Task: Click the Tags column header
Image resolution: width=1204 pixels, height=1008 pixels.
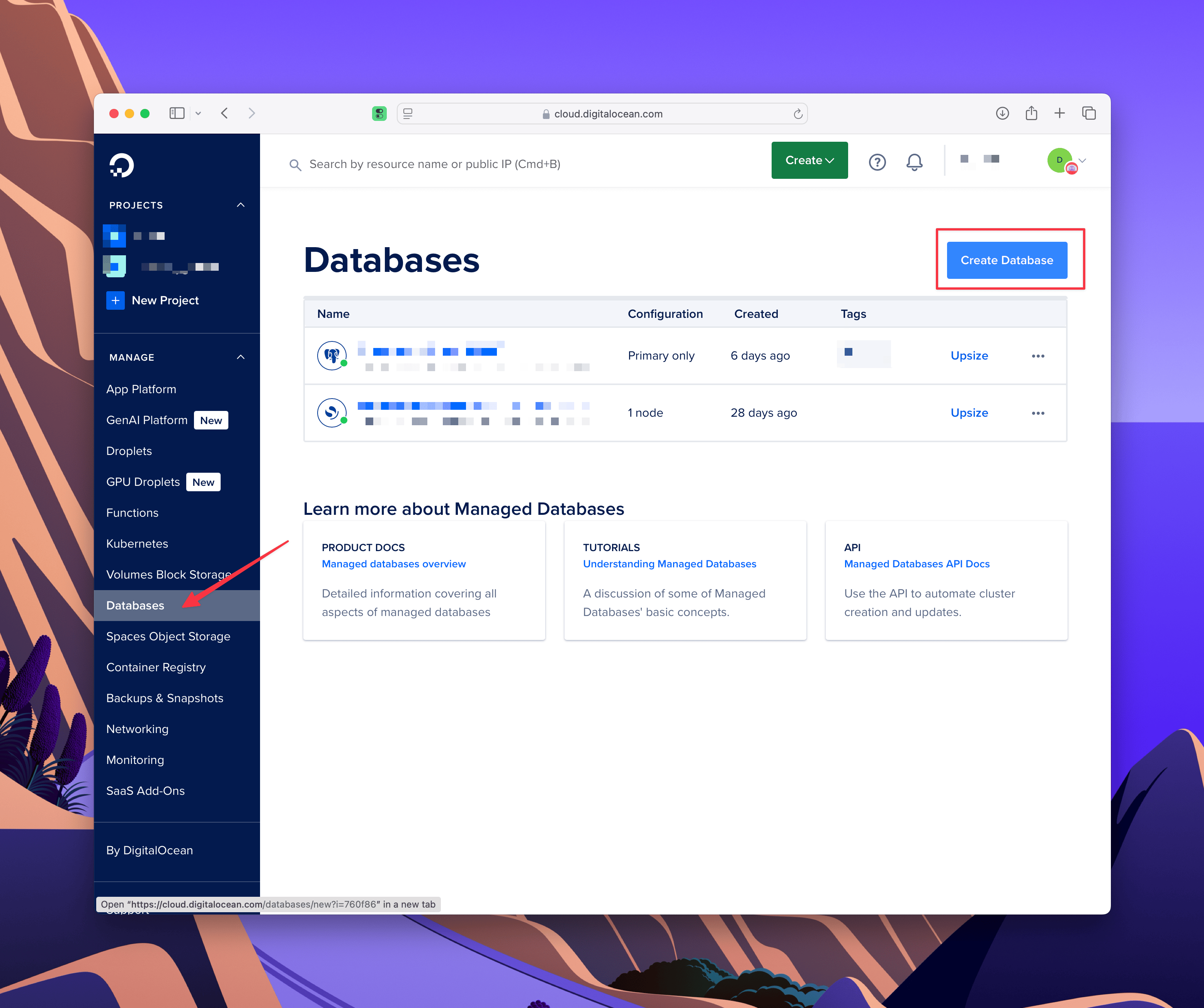Action: 853,314
